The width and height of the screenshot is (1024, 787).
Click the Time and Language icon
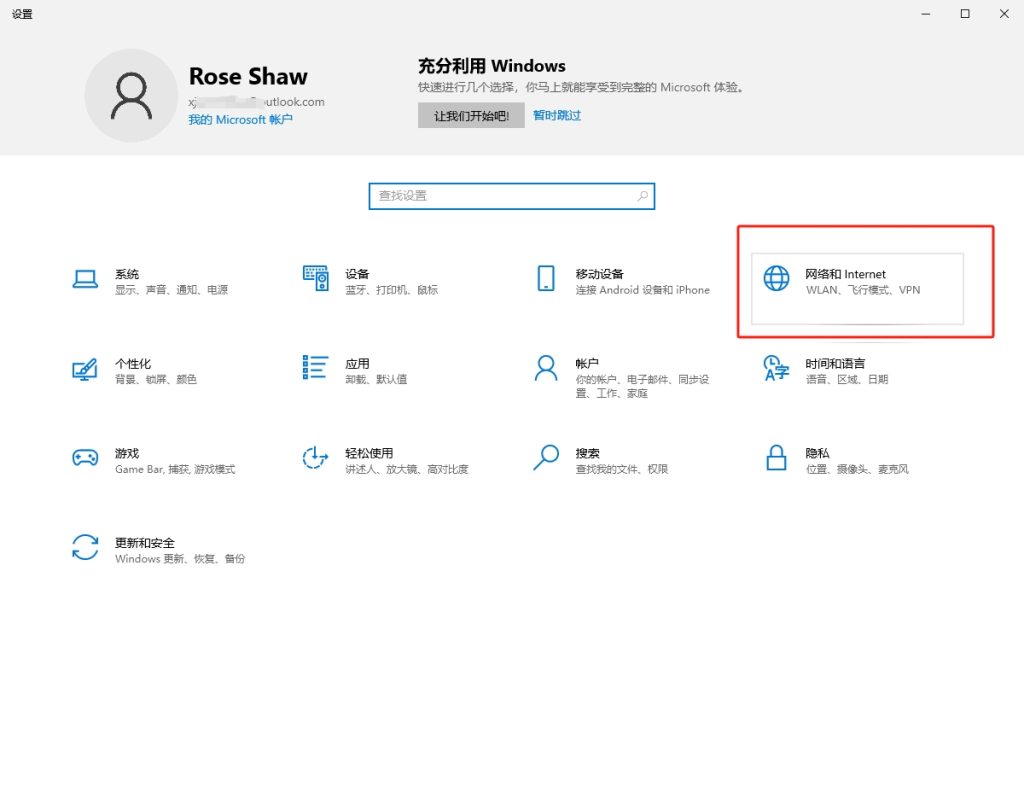(x=776, y=368)
